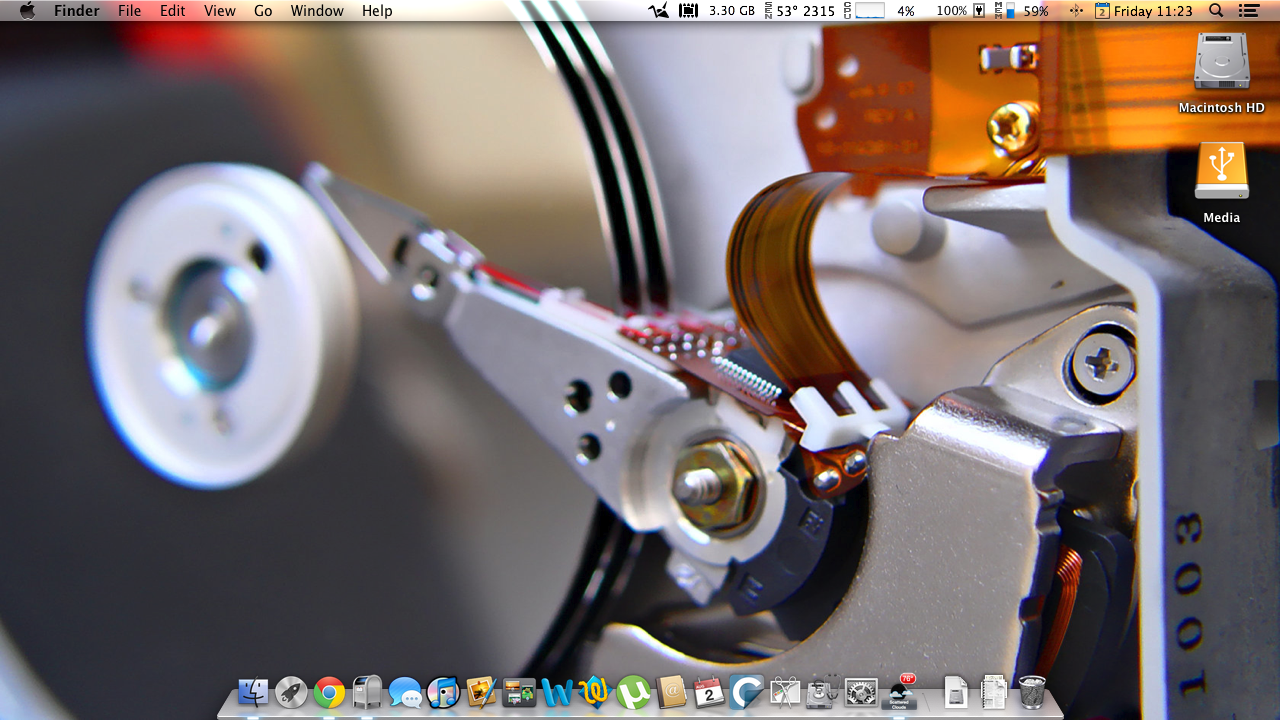Viewport: 1280px width, 720px height.
Task: Open the Edit menu
Action: [x=172, y=11]
